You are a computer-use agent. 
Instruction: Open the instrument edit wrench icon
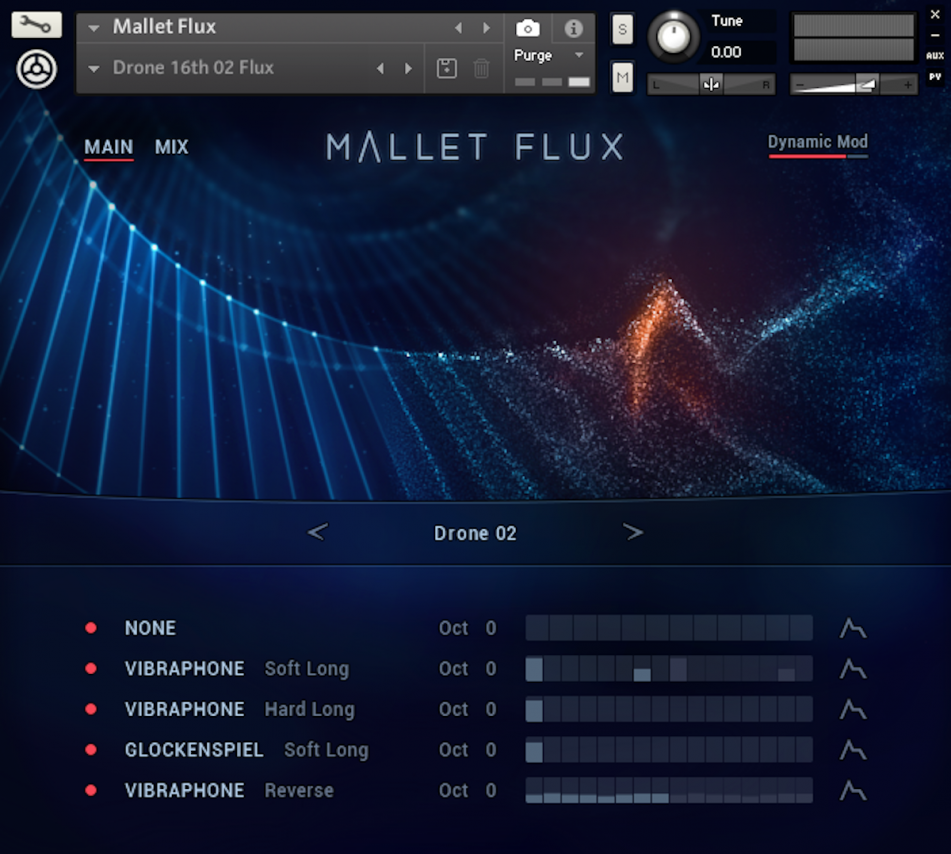[36, 23]
